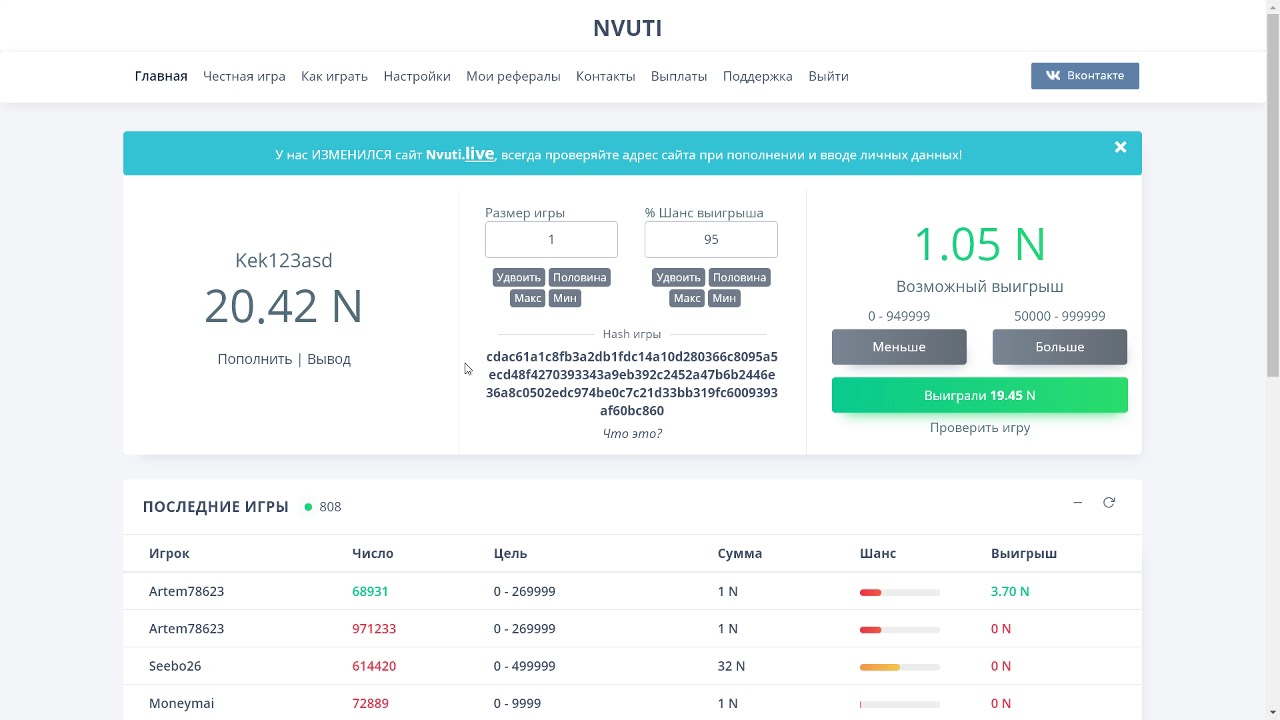Click the game hash text
The height and width of the screenshot is (720, 1280).
632,384
